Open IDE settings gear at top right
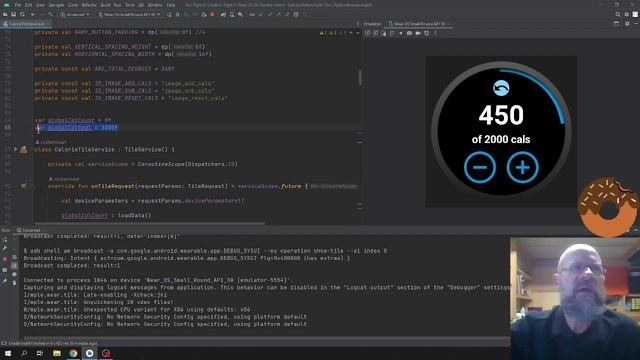Viewport: 640px width, 360px height. (627, 14)
